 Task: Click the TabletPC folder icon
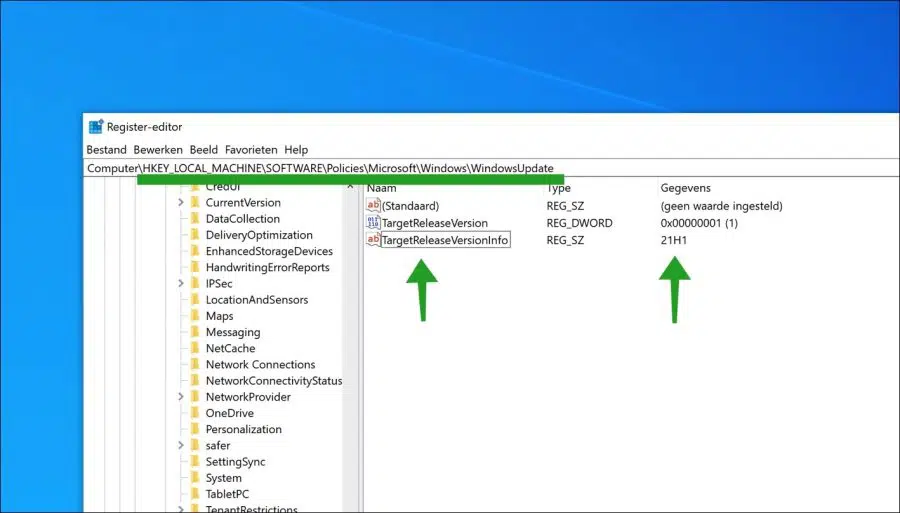pyautogui.click(x=195, y=494)
